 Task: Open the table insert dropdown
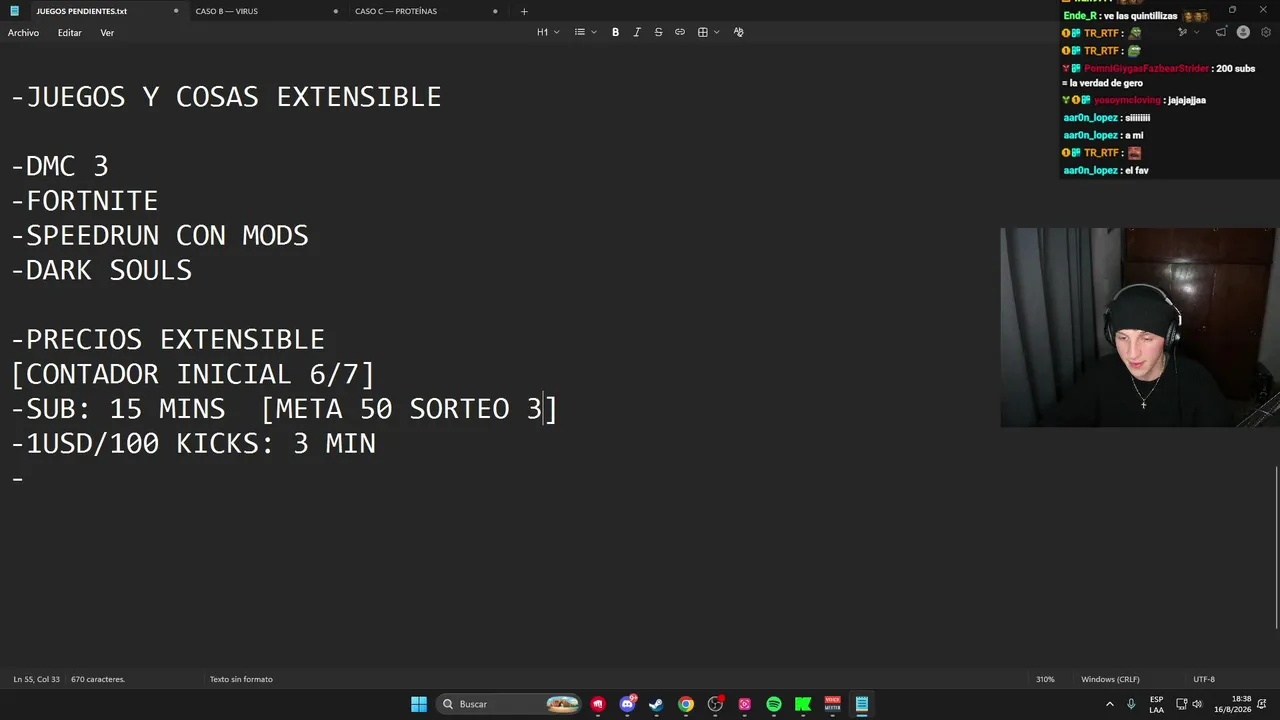(x=708, y=32)
